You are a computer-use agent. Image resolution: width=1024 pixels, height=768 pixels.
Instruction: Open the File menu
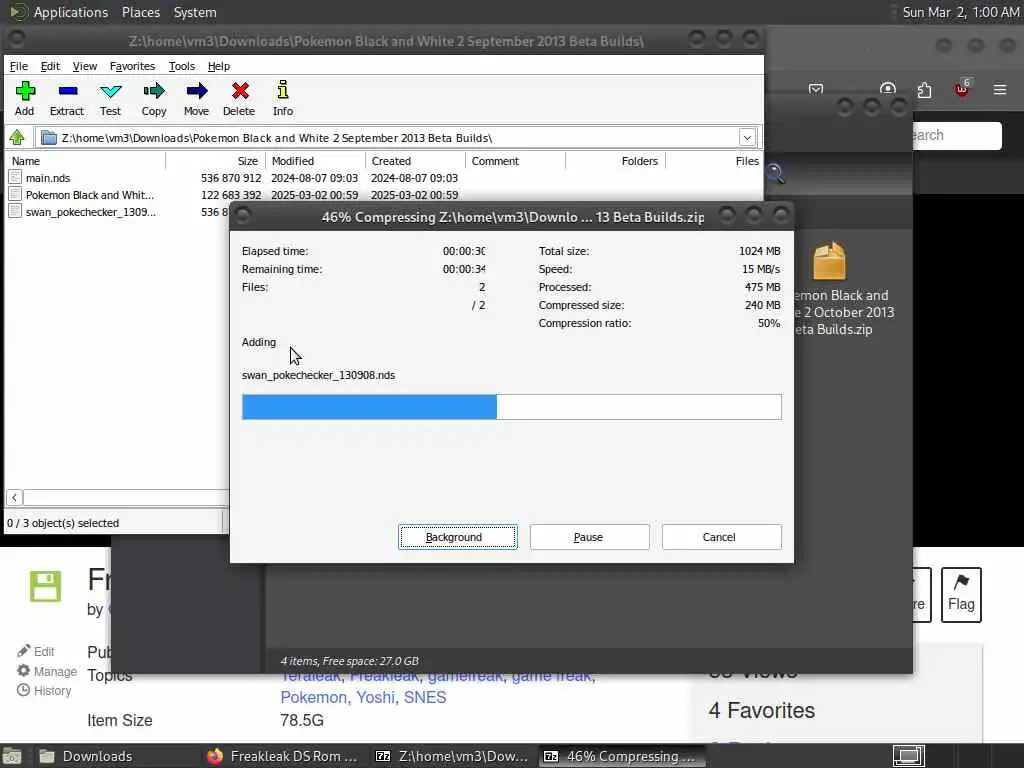pyautogui.click(x=18, y=66)
